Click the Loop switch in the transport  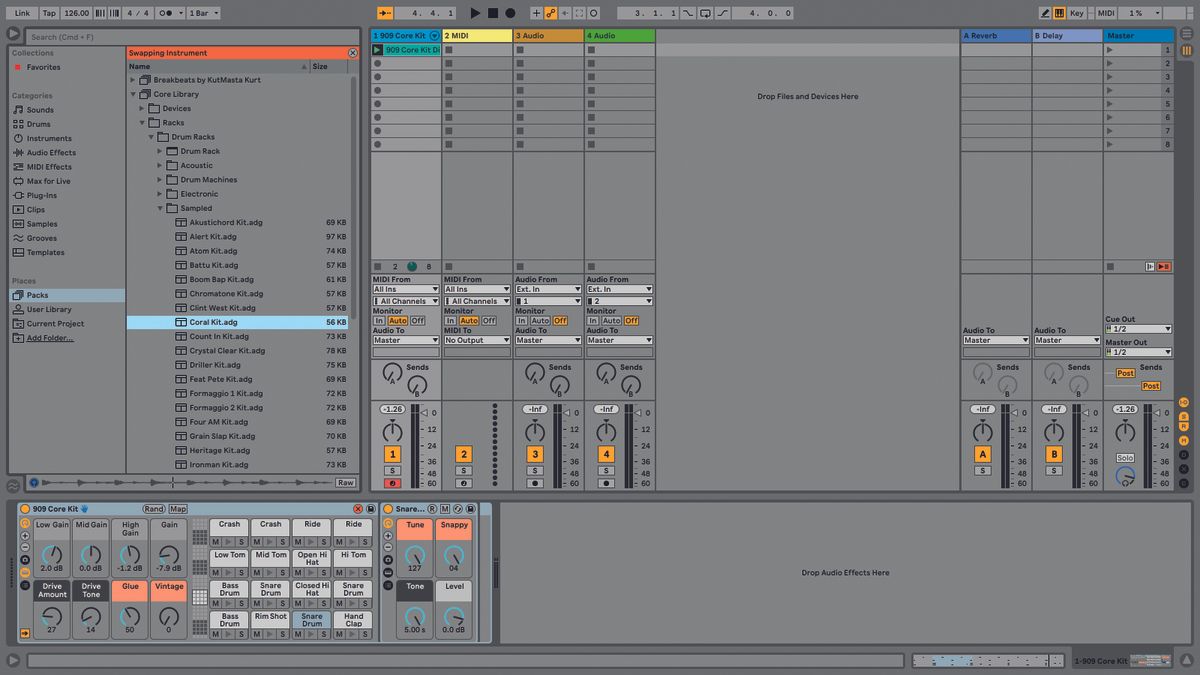[x=705, y=13]
